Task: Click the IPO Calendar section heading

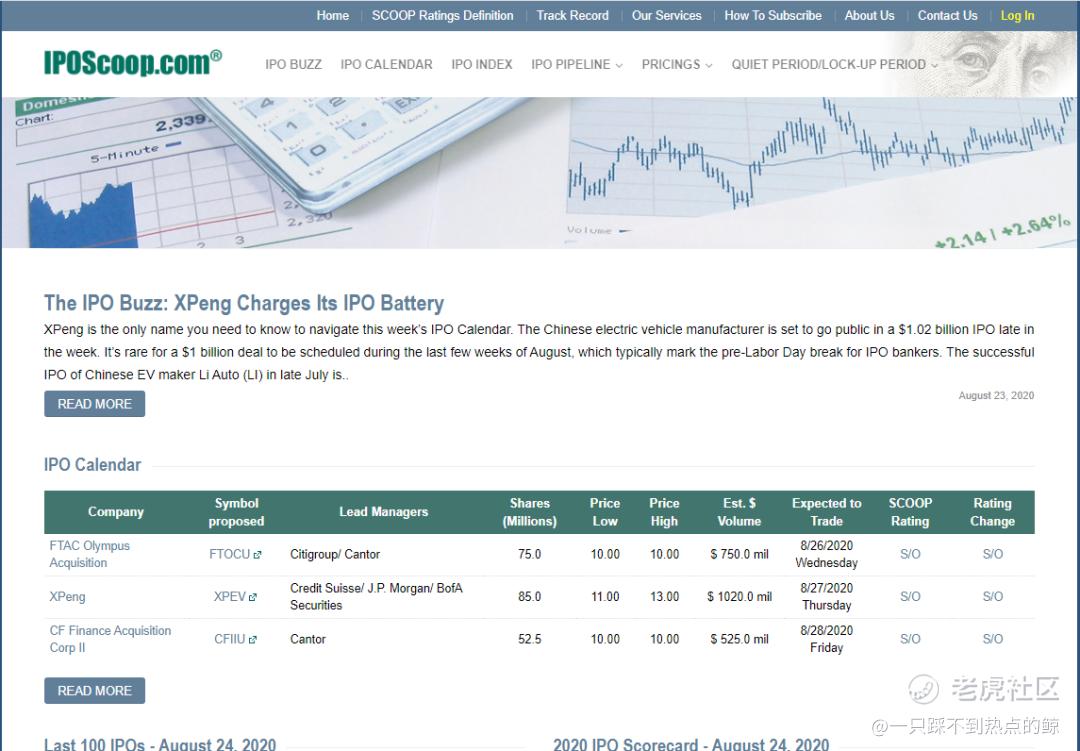Action: pos(92,465)
